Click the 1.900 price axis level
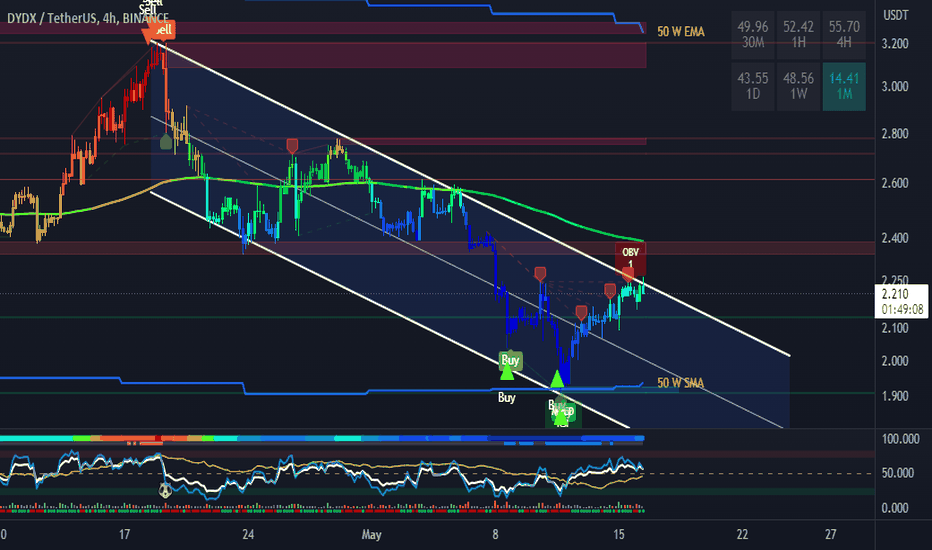The height and width of the screenshot is (550, 932). pyautogui.click(x=895, y=395)
